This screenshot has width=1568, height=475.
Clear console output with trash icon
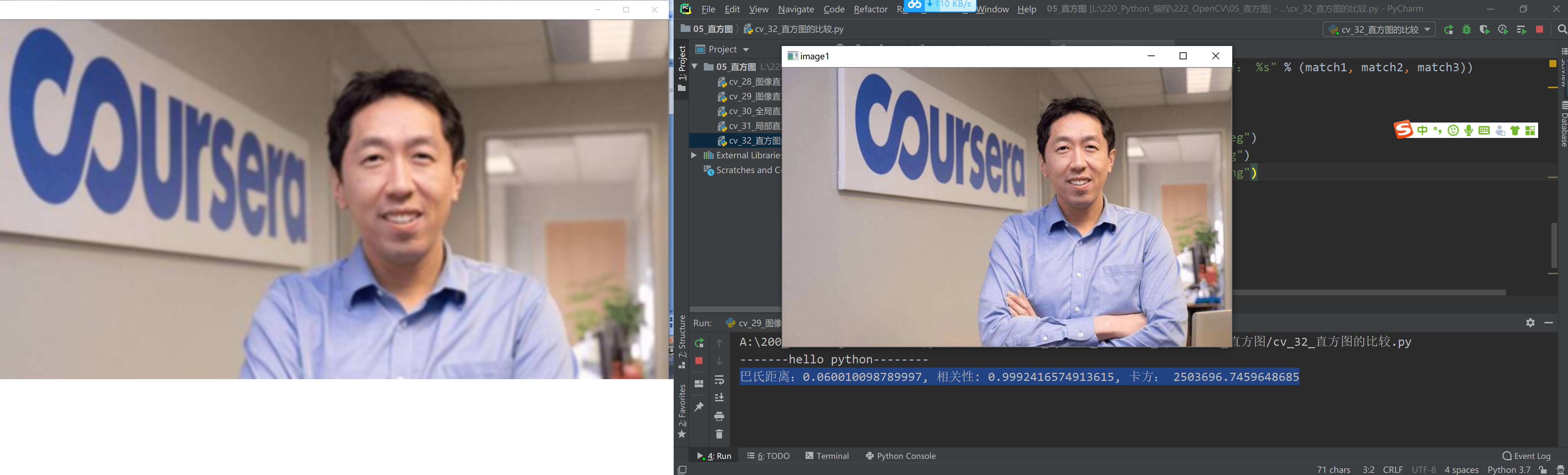click(x=719, y=434)
